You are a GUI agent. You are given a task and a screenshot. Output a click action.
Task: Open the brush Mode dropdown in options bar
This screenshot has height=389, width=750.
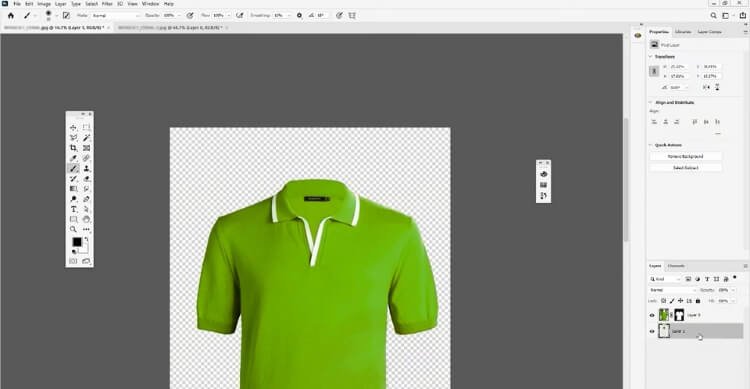click(115, 15)
